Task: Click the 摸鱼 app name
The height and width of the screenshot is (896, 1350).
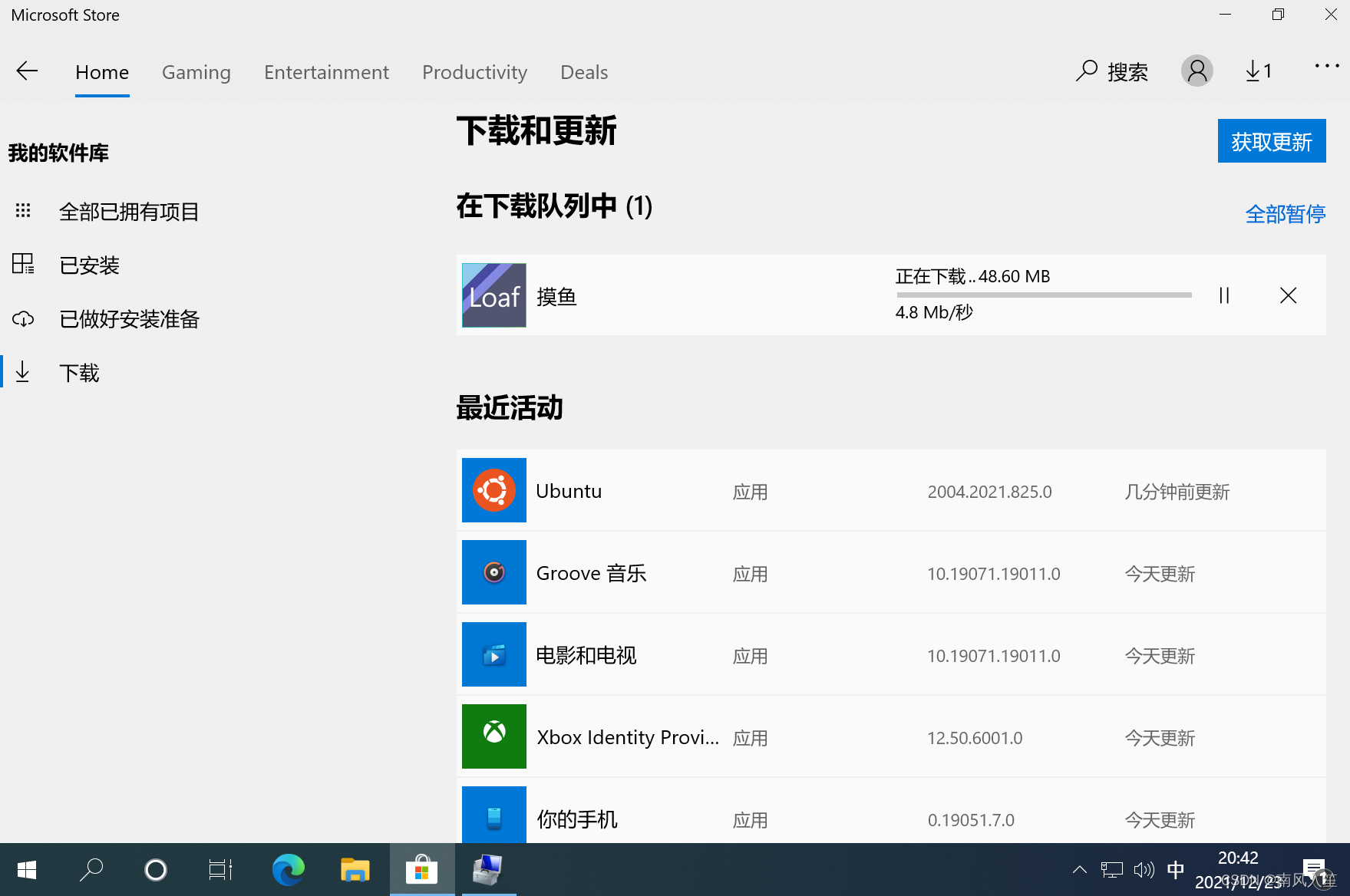Action: click(556, 297)
